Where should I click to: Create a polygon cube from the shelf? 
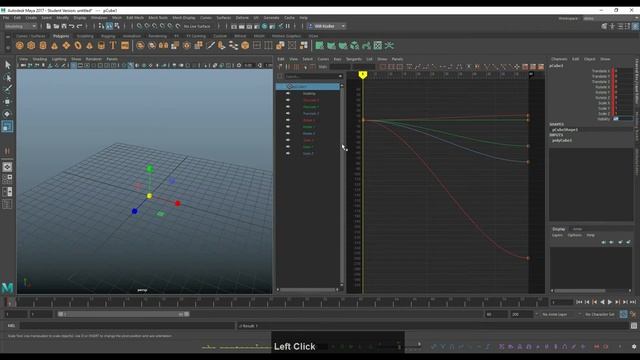[31, 46]
